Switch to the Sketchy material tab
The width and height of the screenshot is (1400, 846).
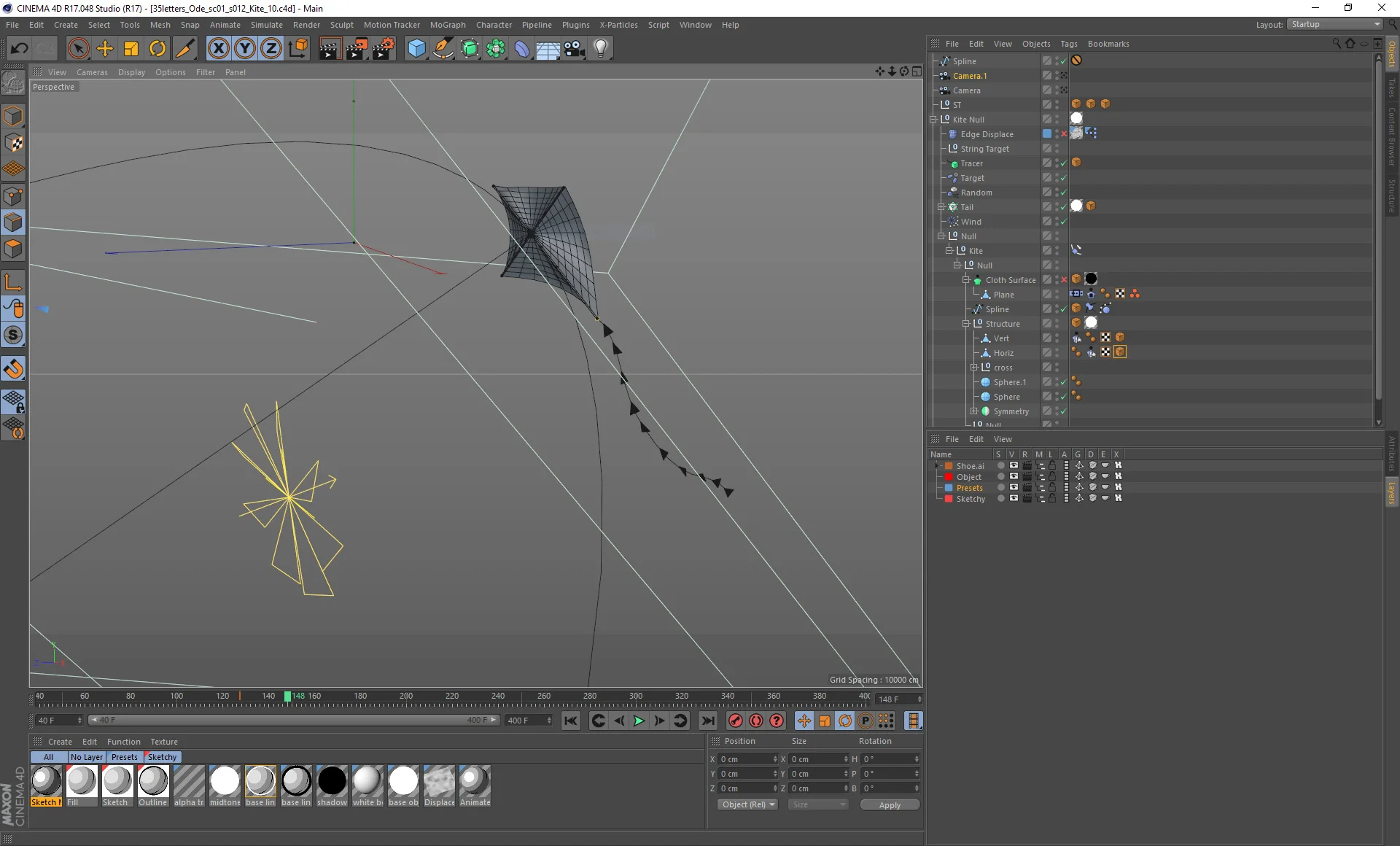tap(162, 757)
